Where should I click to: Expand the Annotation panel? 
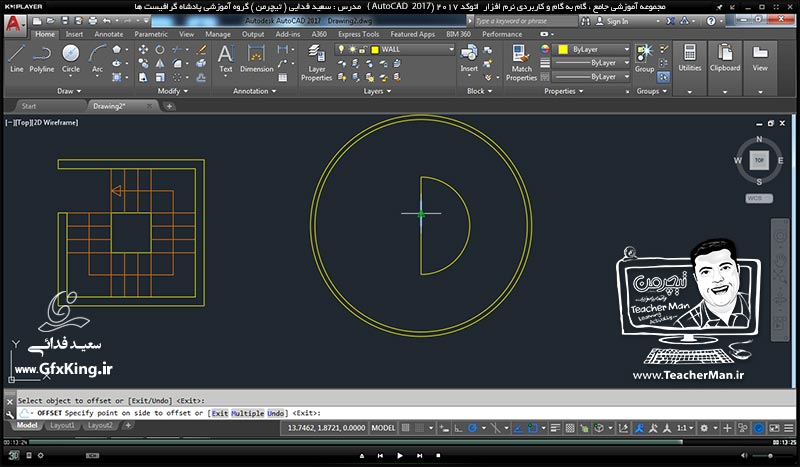(255, 91)
